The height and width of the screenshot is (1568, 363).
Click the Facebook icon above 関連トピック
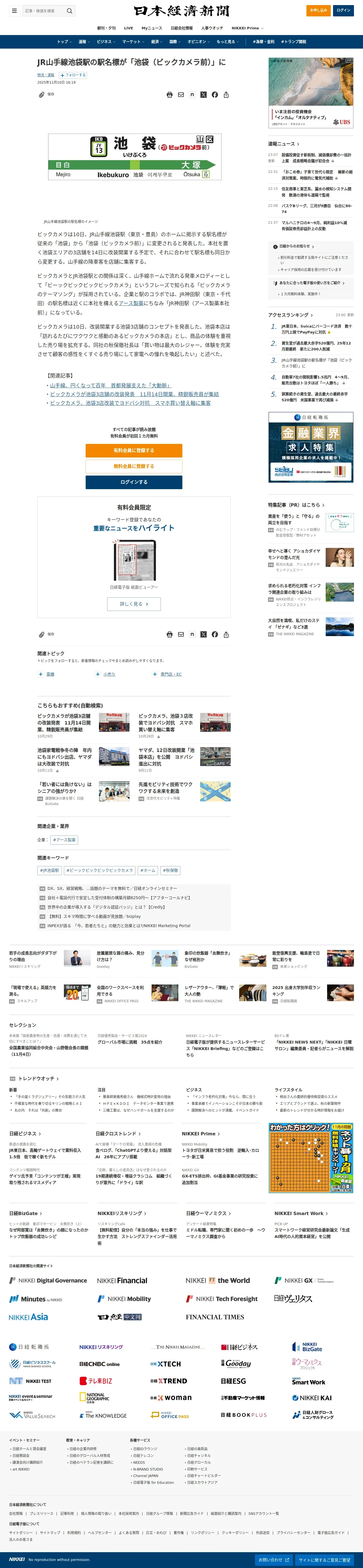tap(214, 634)
